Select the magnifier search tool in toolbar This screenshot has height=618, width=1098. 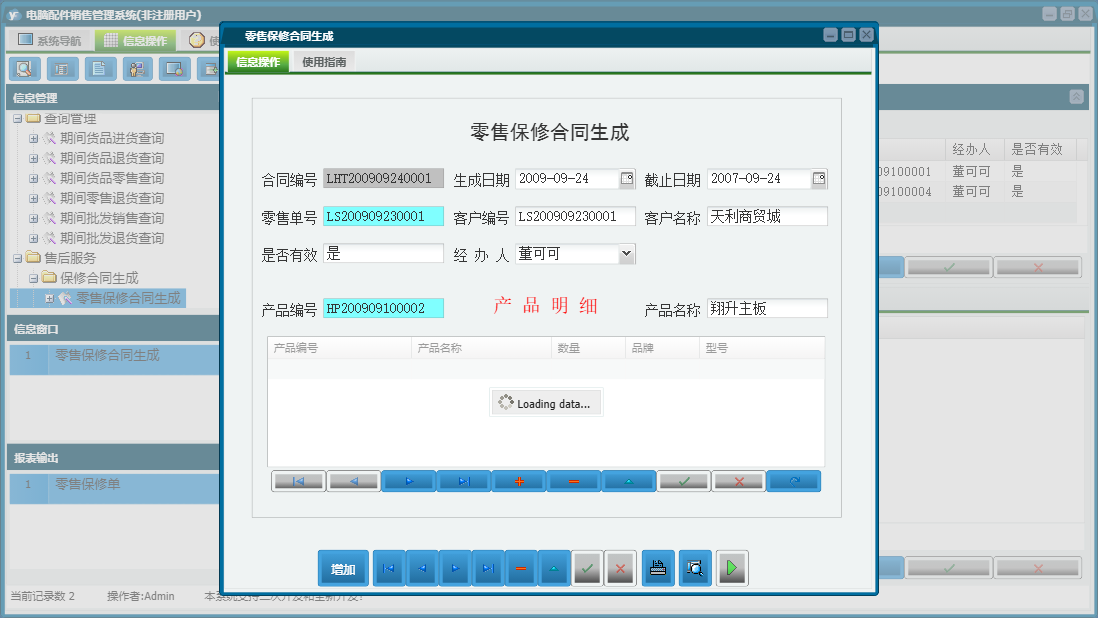pos(24,69)
